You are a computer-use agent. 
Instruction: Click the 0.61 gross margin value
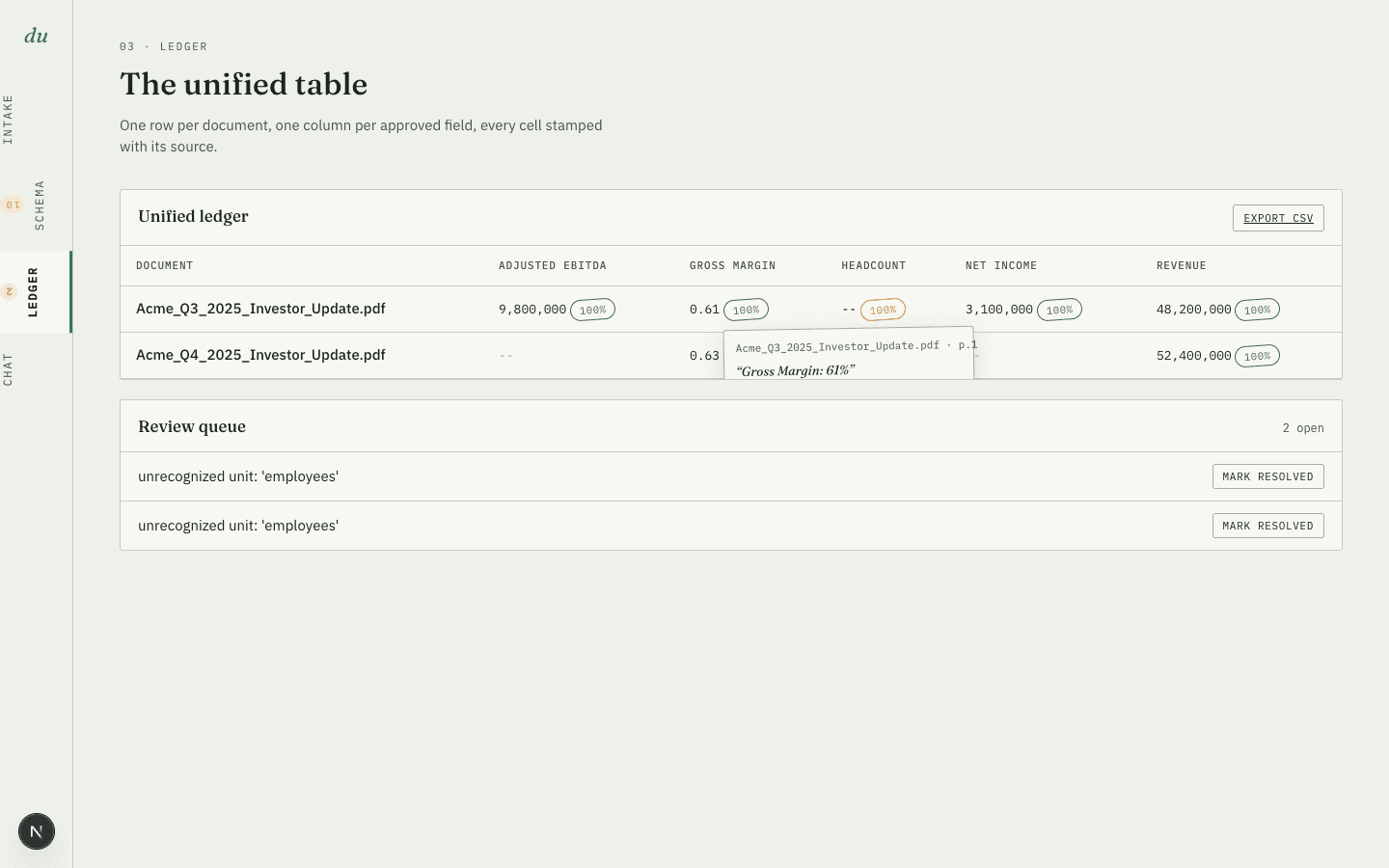click(x=704, y=310)
